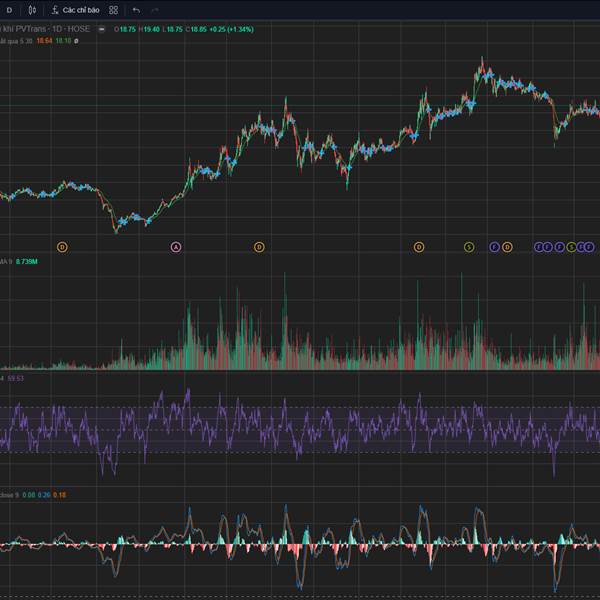Click the price change +0.25 (+1.34%) label
600x600 pixels.
point(227,29)
